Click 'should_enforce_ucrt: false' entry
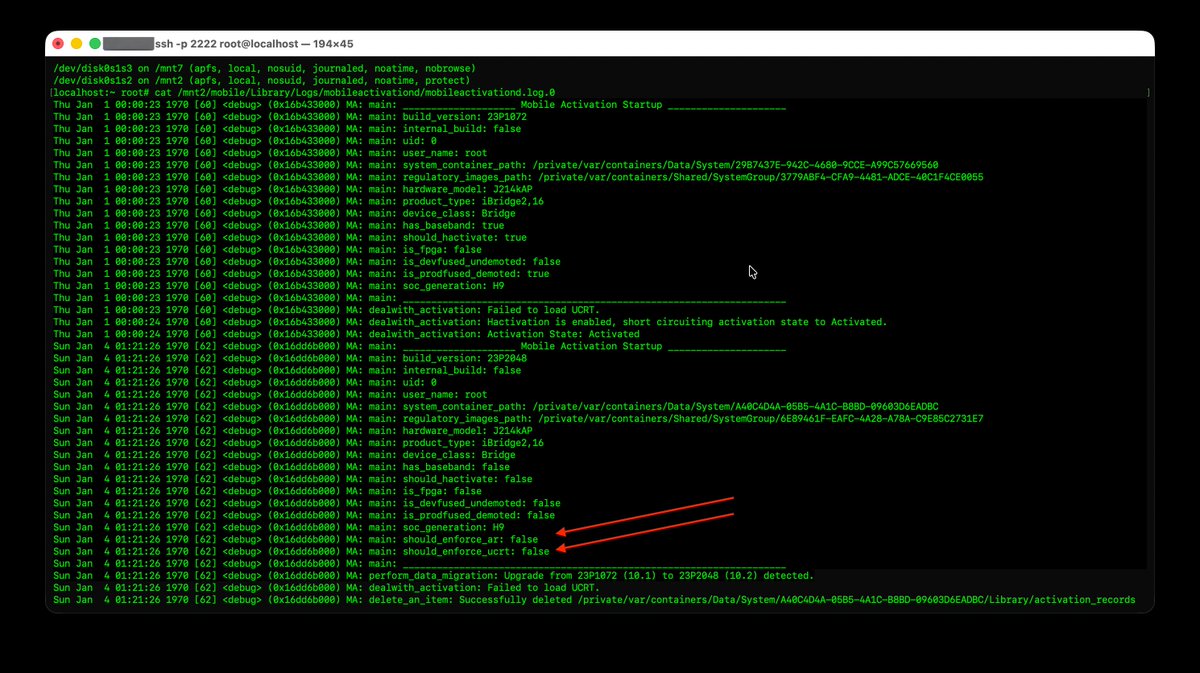1200x673 pixels. tap(475, 552)
